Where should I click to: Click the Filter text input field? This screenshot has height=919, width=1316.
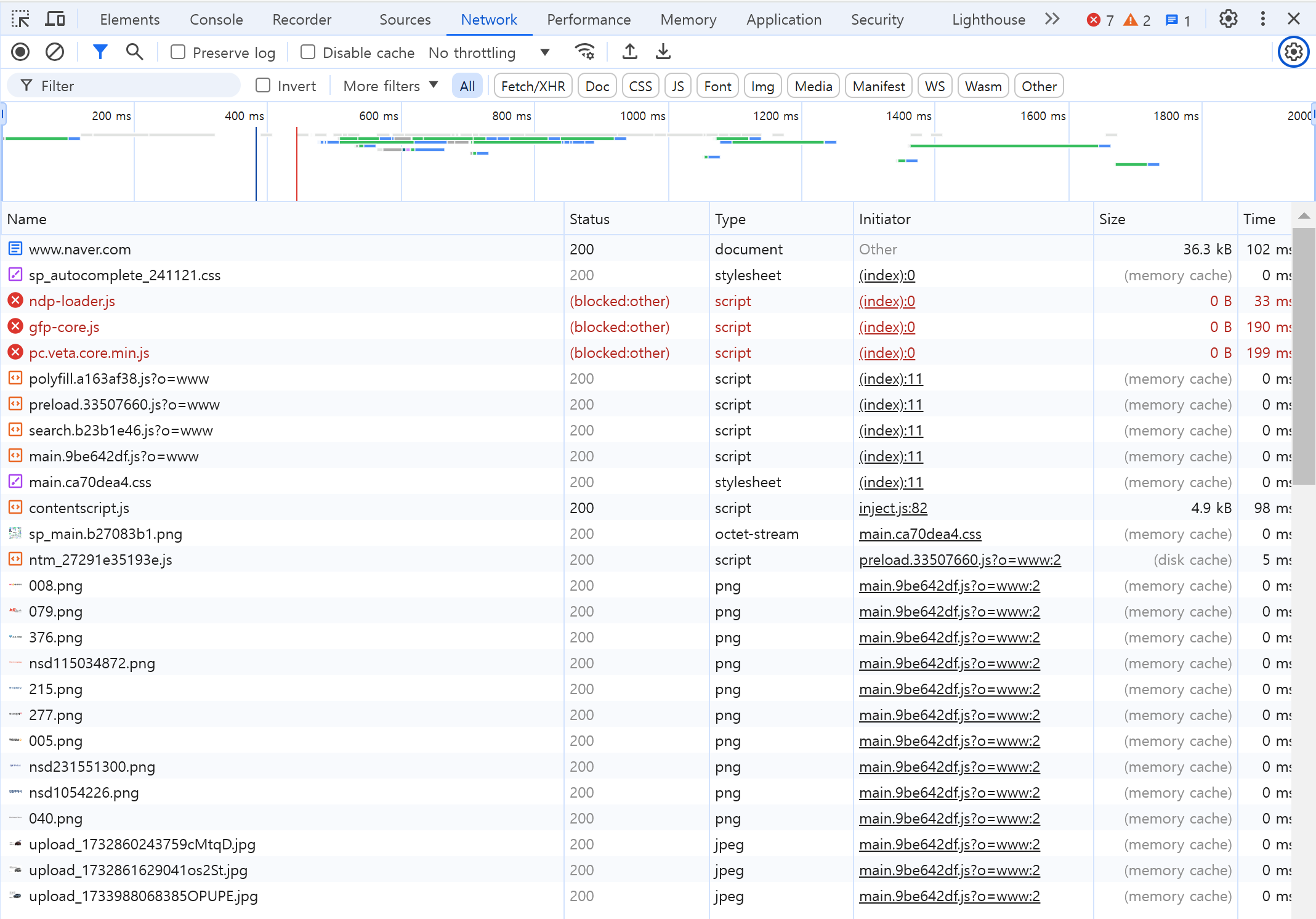135,86
